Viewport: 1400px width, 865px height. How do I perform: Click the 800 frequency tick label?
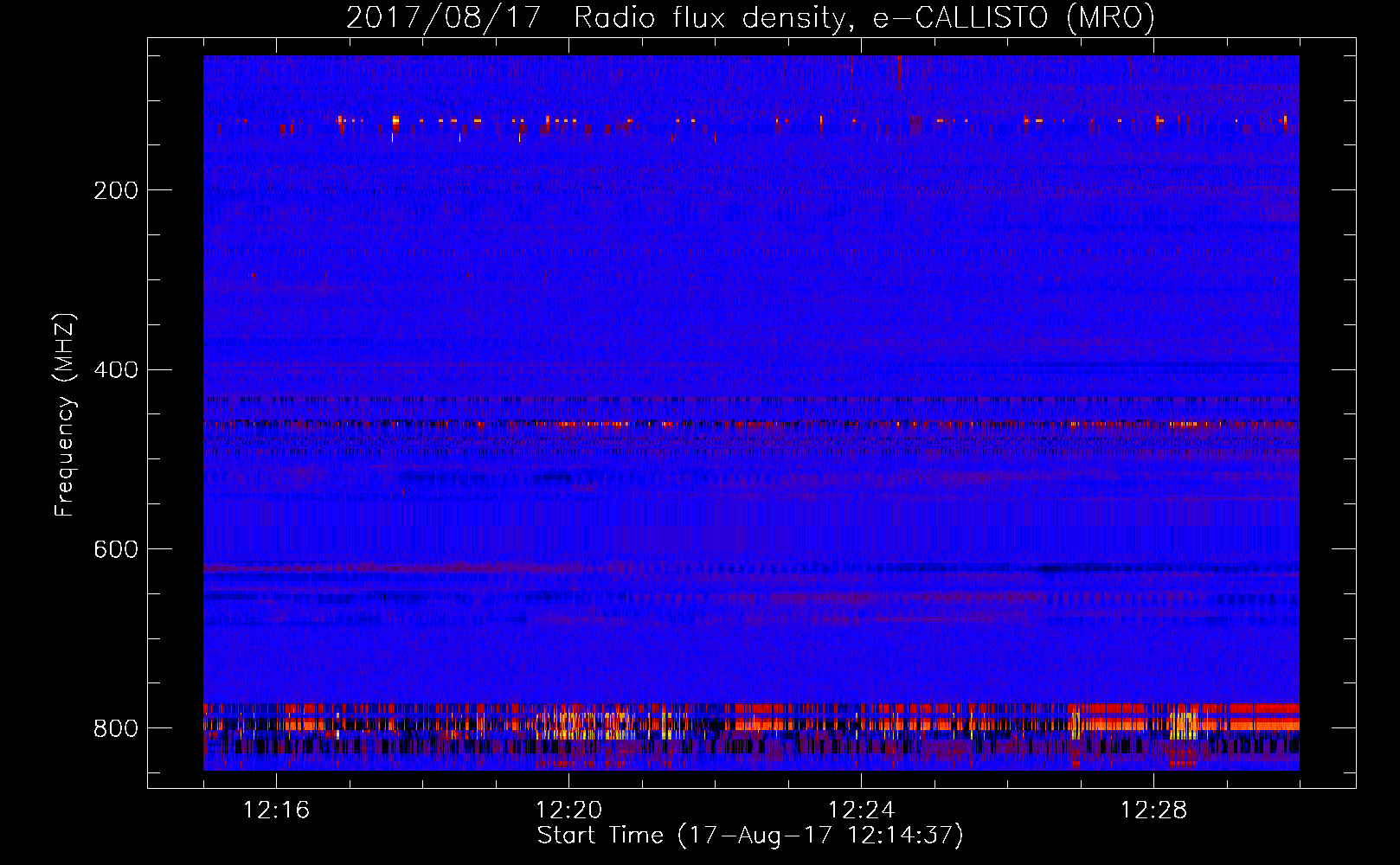tap(115, 728)
